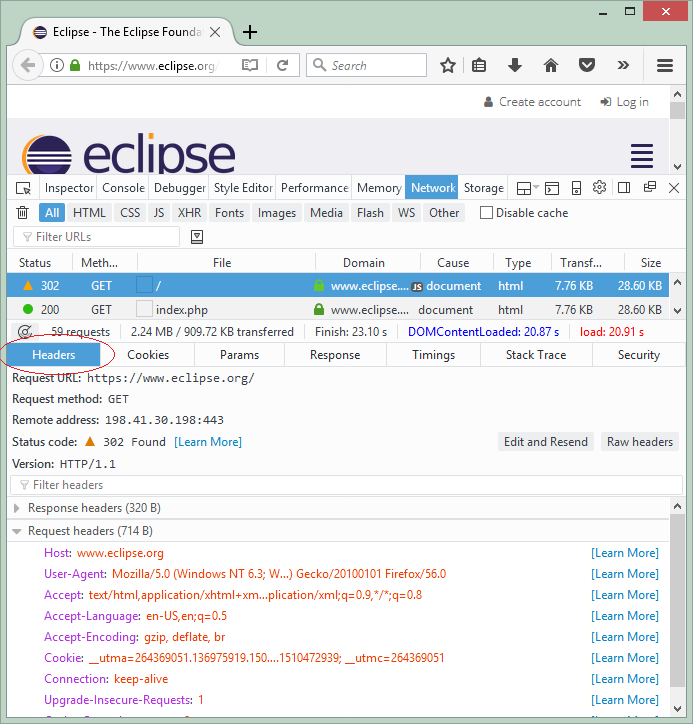Filter requests by WS
Image resolution: width=693 pixels, height=724 pixels.
(x=406, y=213)
